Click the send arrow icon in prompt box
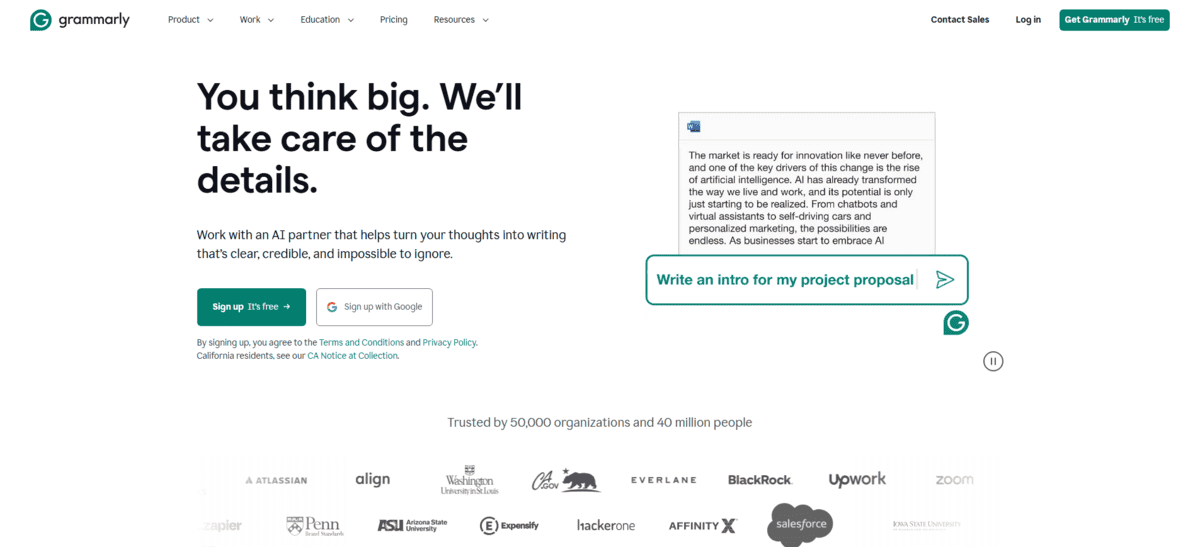 (944, 280)
